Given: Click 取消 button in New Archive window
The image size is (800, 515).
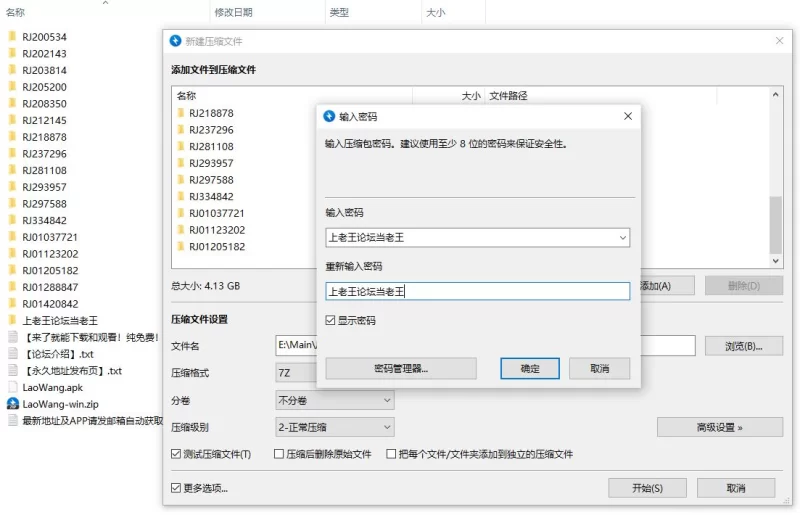Looking at the screenshot, I should tap(736, 488).
